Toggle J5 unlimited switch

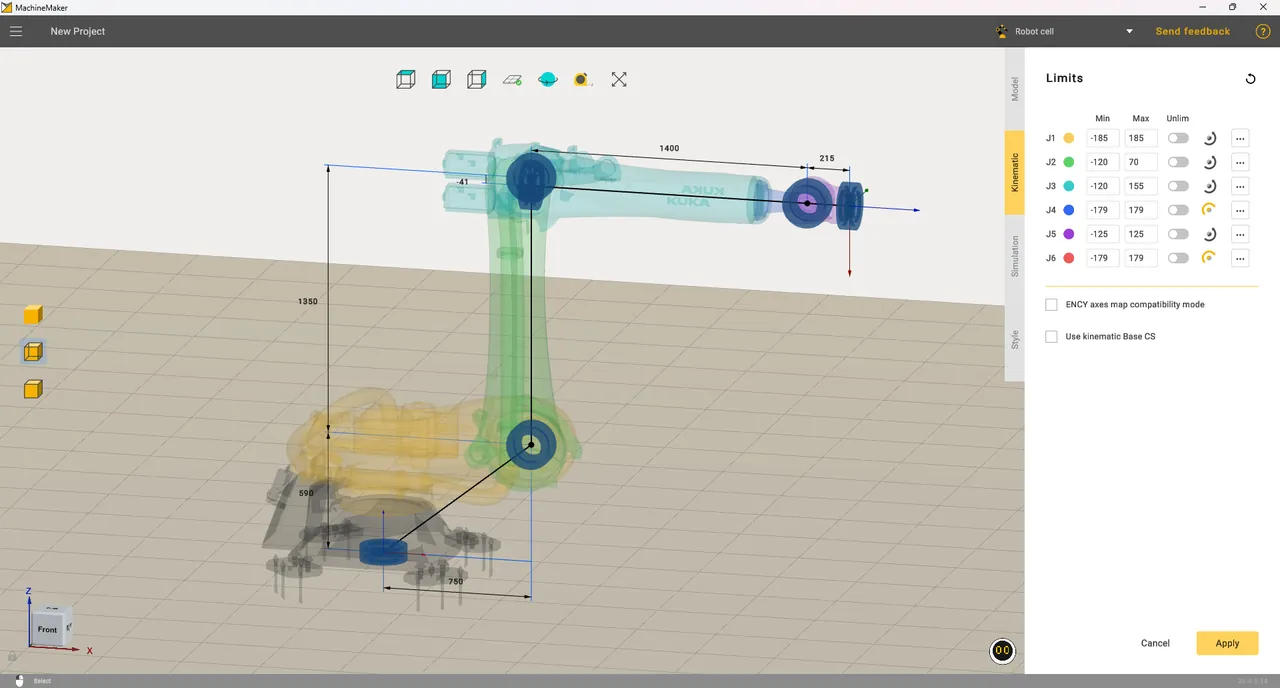[x=1178, y=234]
